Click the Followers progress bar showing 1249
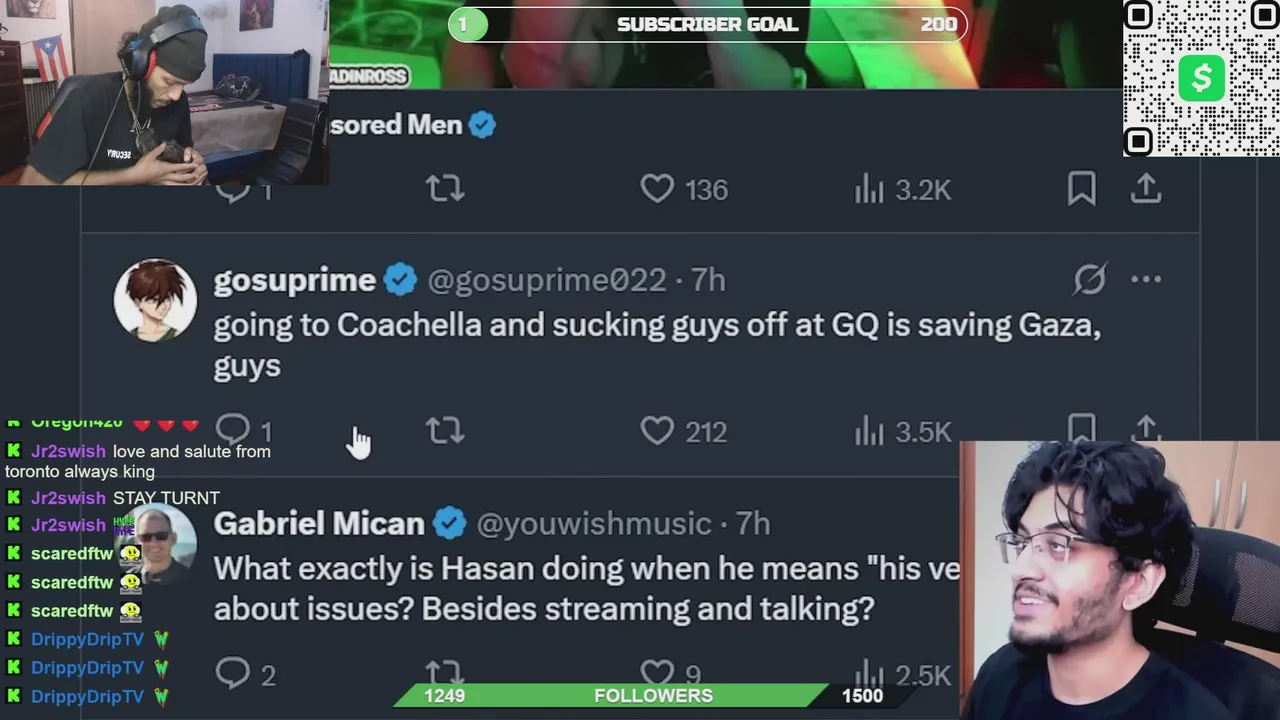Viewport: 1280px width, 720px height. (653, 696)
